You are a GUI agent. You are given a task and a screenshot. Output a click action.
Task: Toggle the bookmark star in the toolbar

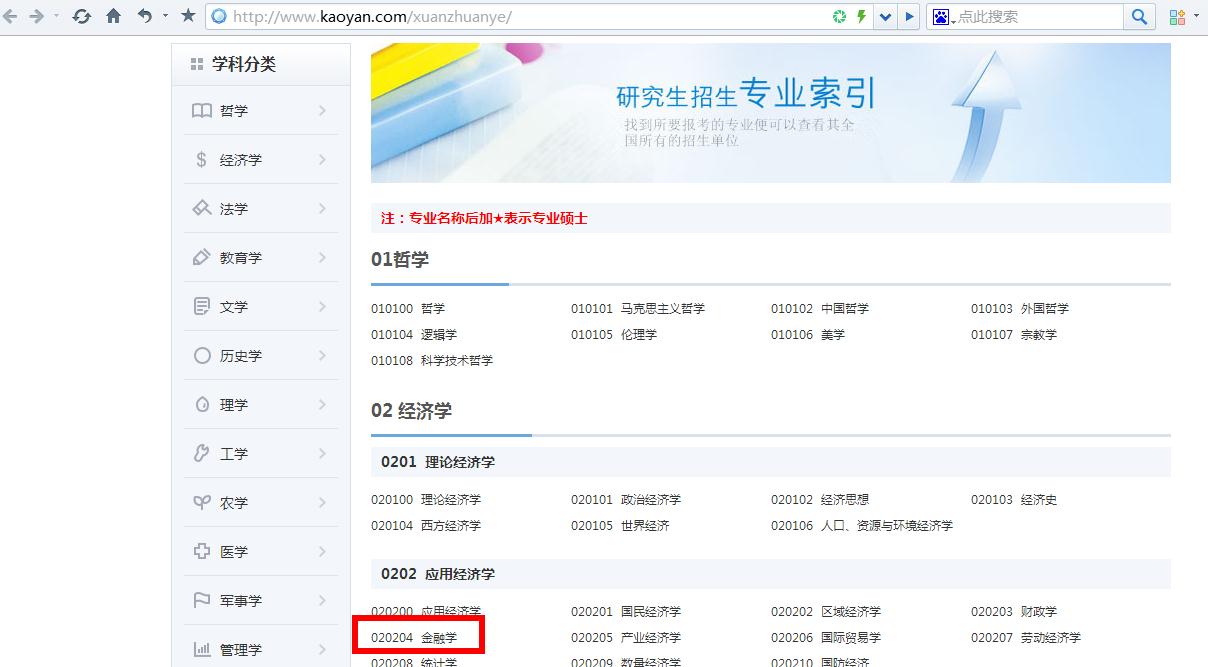tap(186, 16)
